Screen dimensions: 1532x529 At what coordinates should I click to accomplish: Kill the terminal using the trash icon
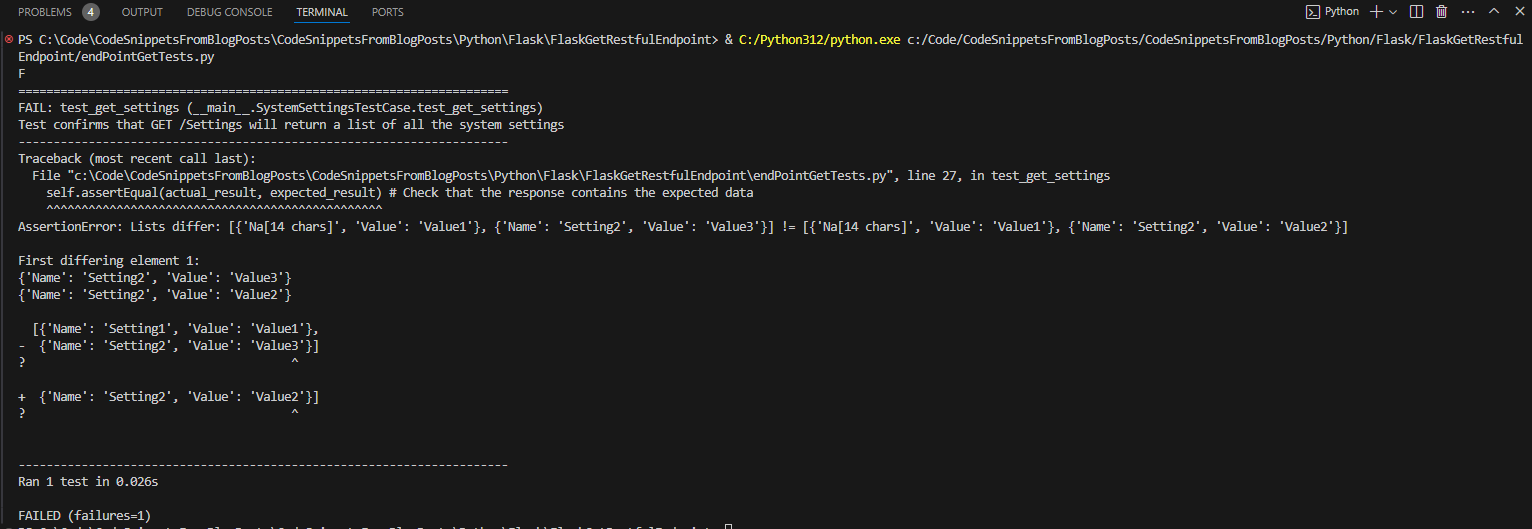(x=1442, y=12)
